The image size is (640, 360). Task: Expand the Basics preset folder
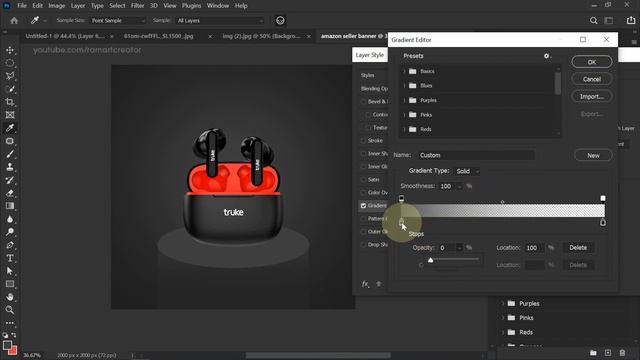tap(404, 71)
